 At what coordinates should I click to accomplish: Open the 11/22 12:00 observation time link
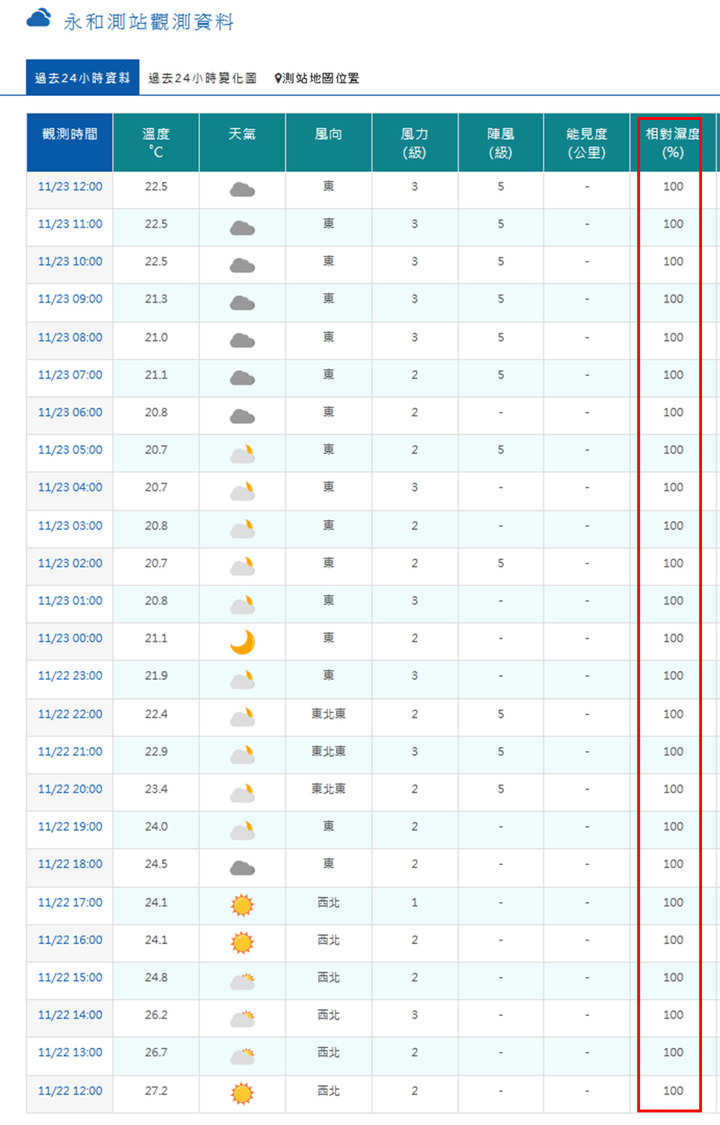click(70, 1091)
